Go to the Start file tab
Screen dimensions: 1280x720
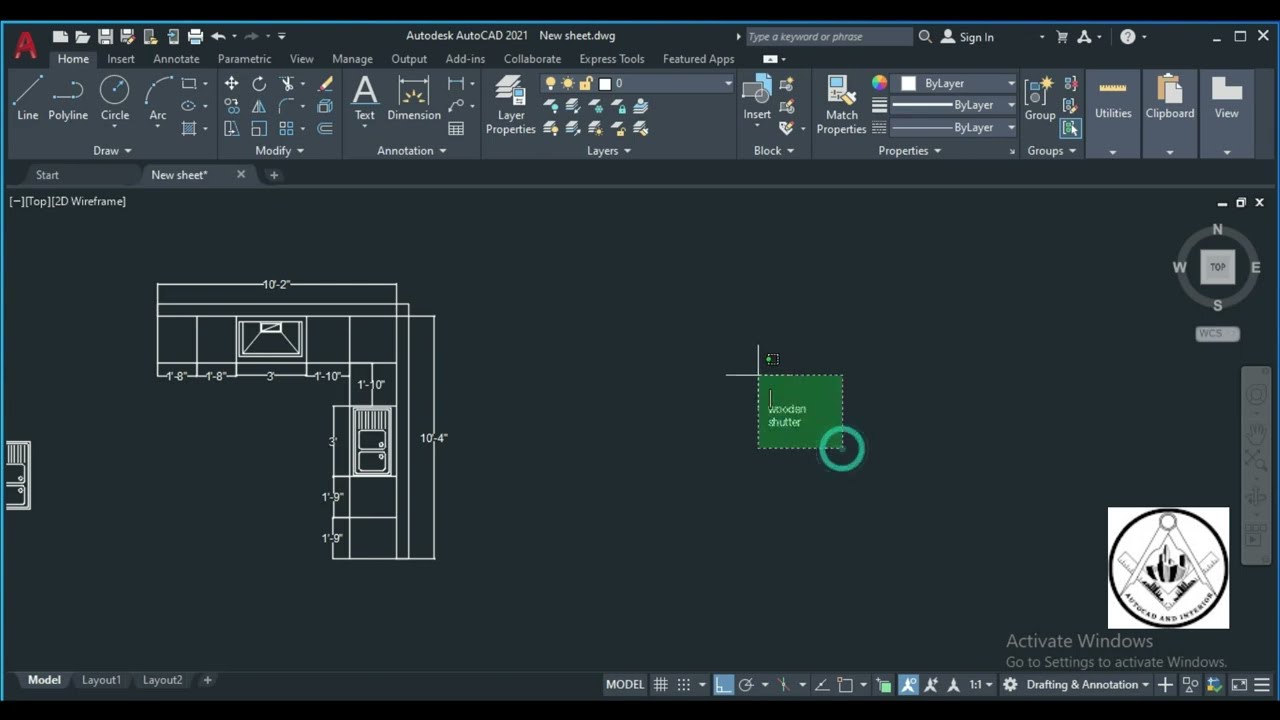[47, 175]
